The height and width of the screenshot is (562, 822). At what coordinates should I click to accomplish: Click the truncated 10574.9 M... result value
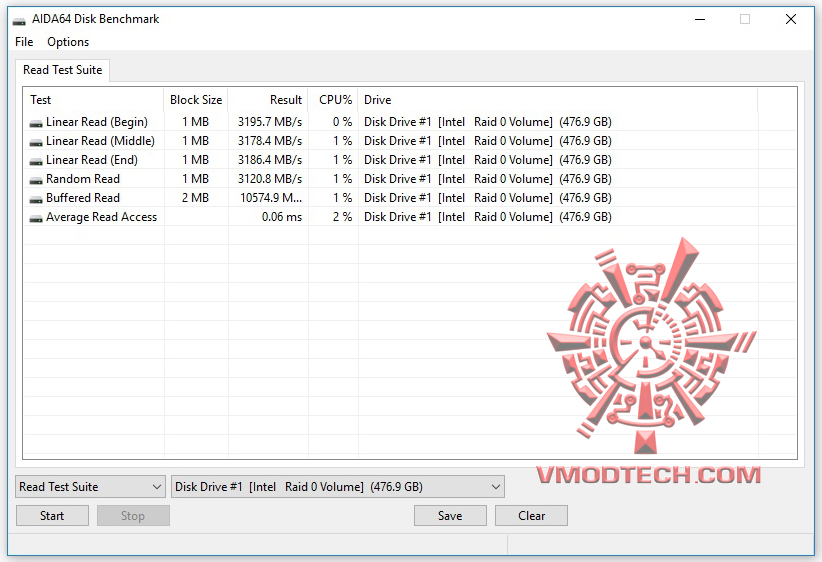pyautogui.click(x=271, y=198)
